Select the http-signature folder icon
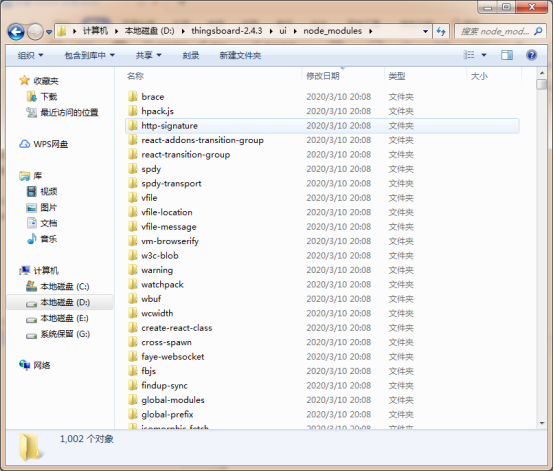The image size is (554, 471). (x=132, y=125)
